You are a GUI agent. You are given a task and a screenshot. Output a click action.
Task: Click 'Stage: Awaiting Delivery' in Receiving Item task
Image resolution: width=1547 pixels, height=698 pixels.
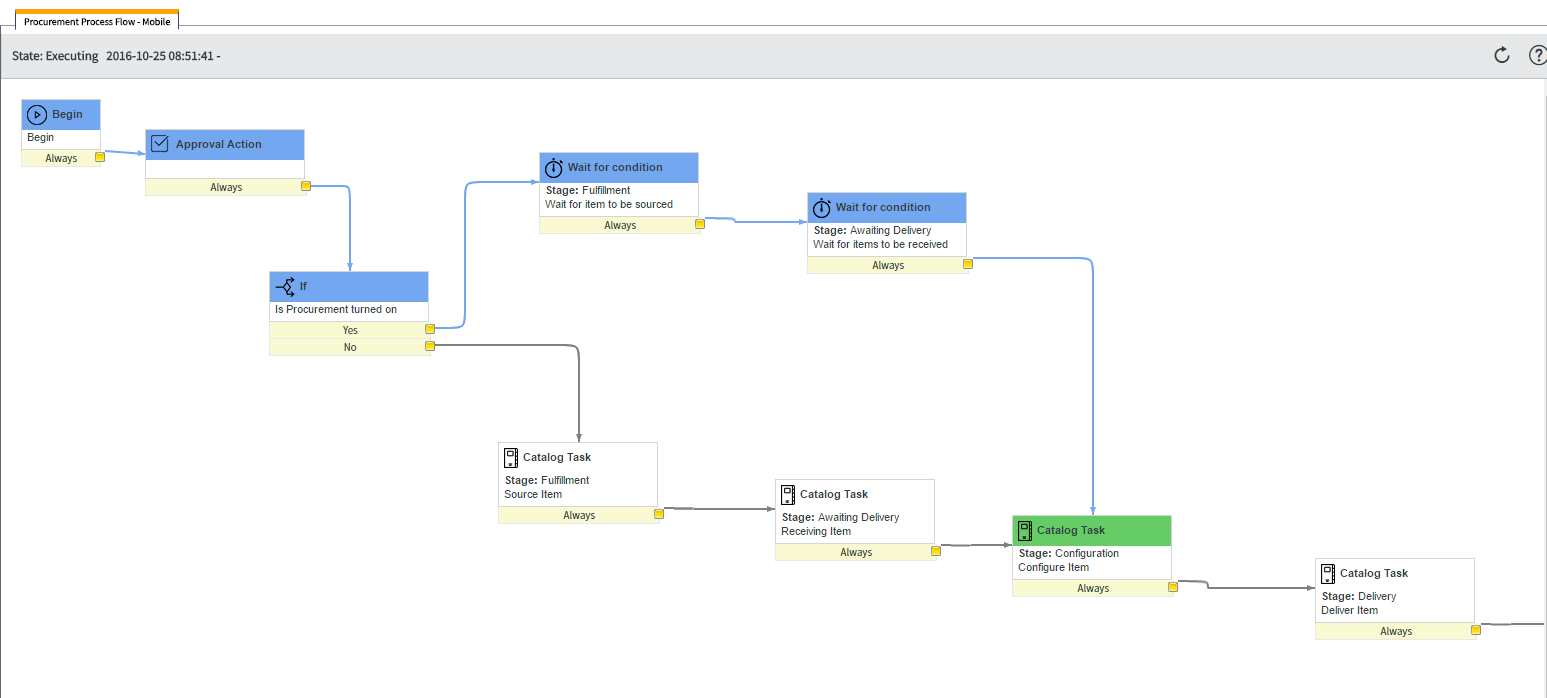click(x=840, y=517)
